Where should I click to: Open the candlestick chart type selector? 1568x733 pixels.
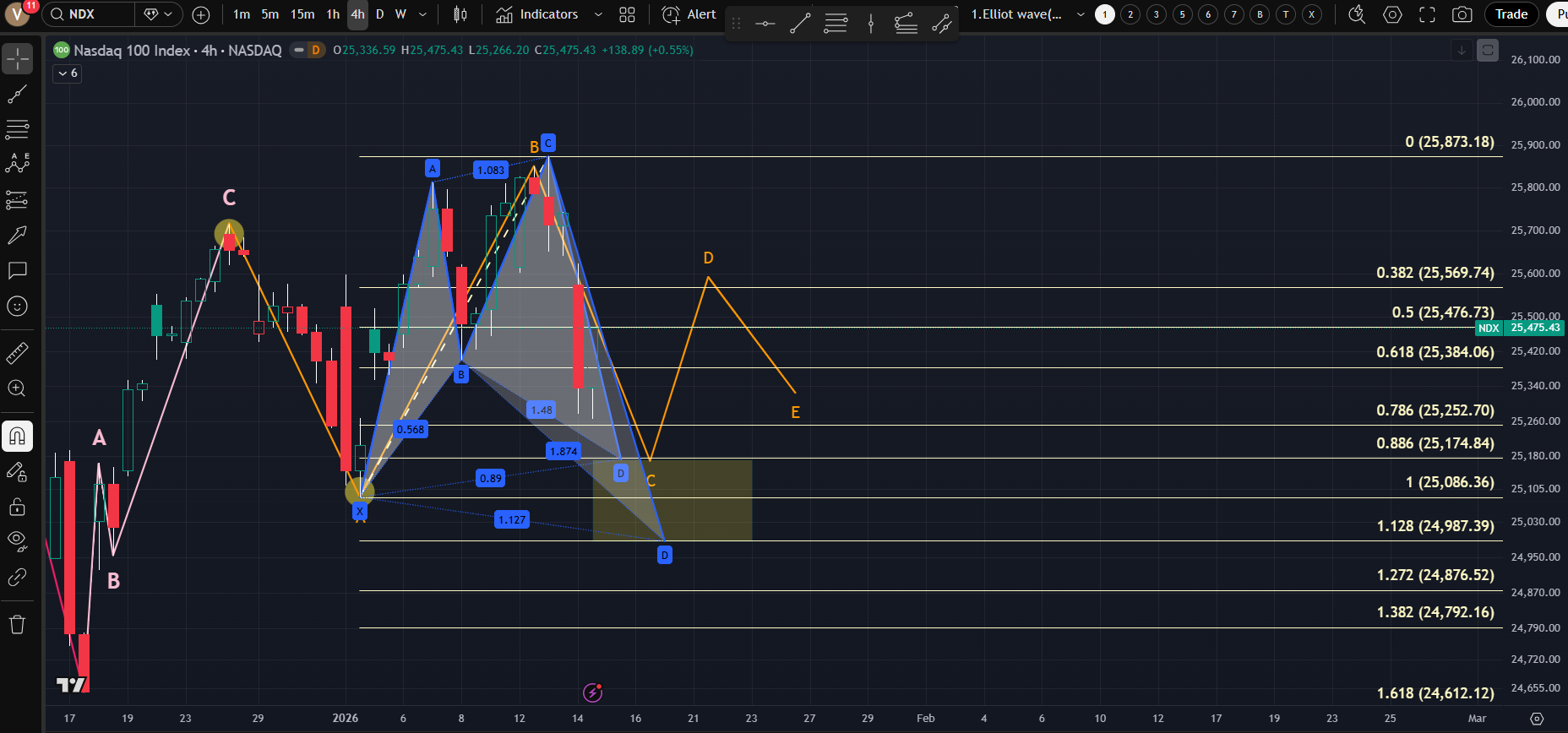pos(460,14)
